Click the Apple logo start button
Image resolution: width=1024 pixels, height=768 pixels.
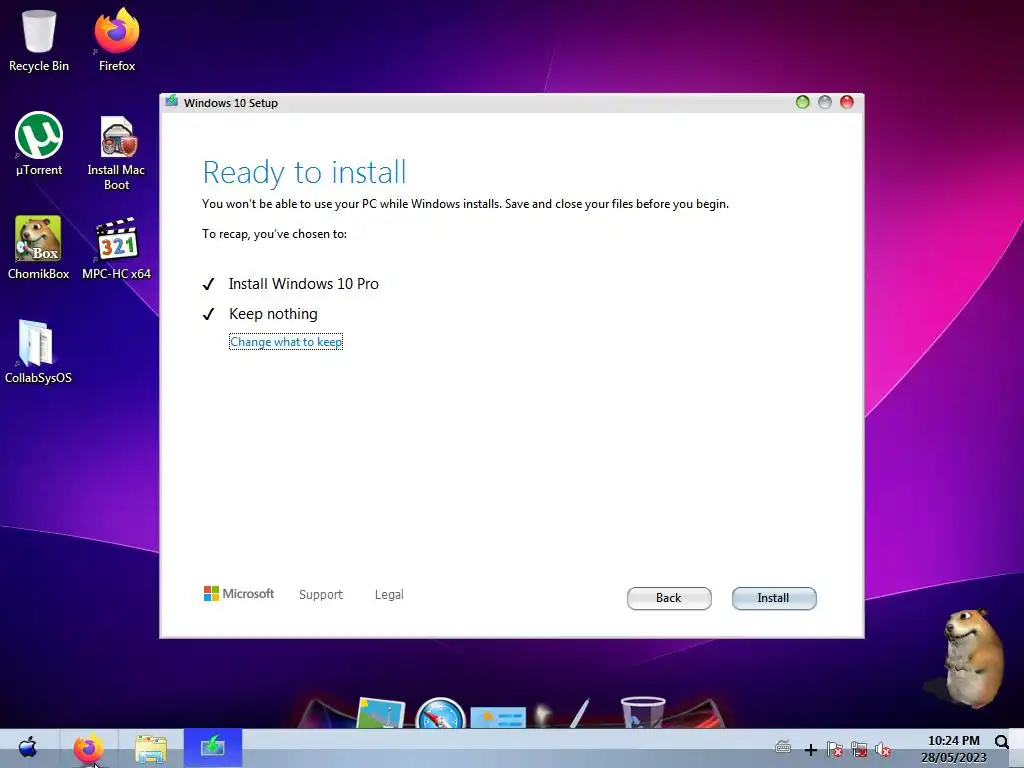tap(27, 746)
